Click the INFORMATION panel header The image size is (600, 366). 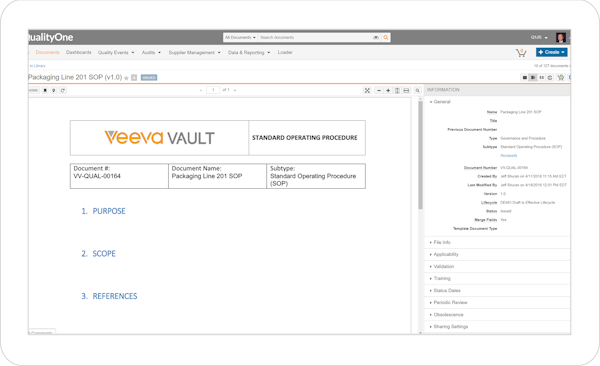coord(497,90)
